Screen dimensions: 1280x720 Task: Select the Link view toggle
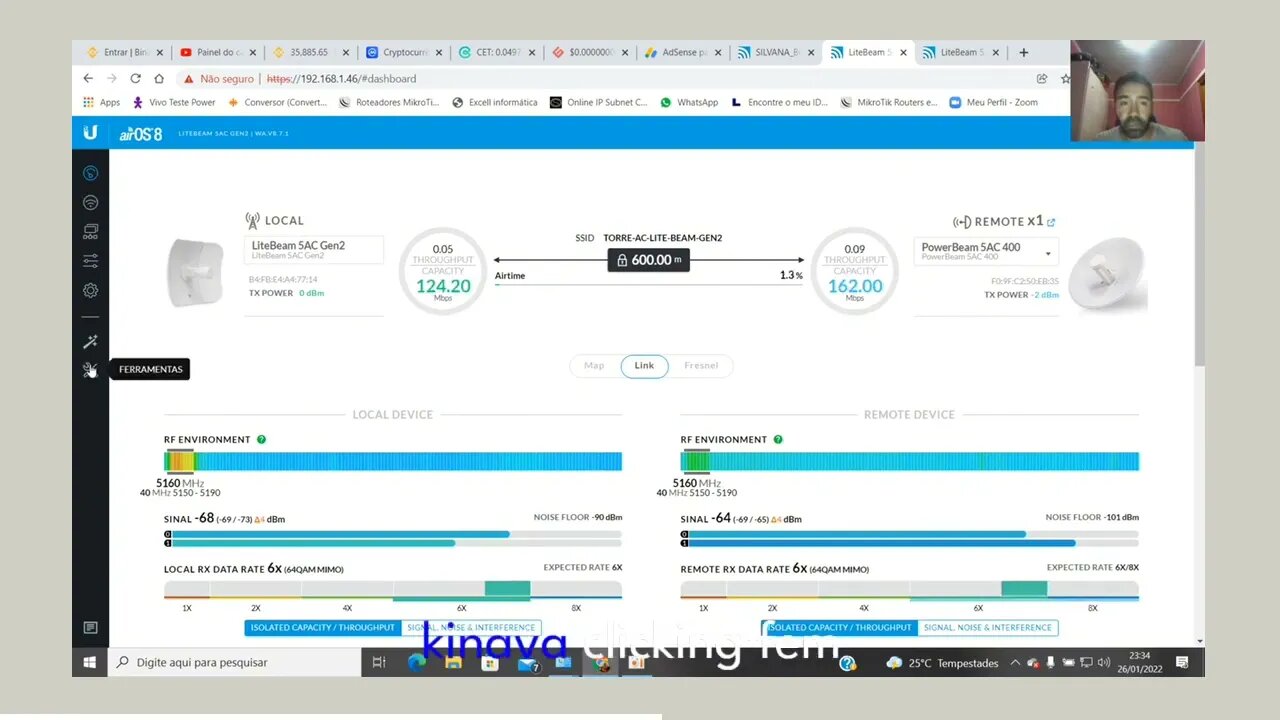644,366
